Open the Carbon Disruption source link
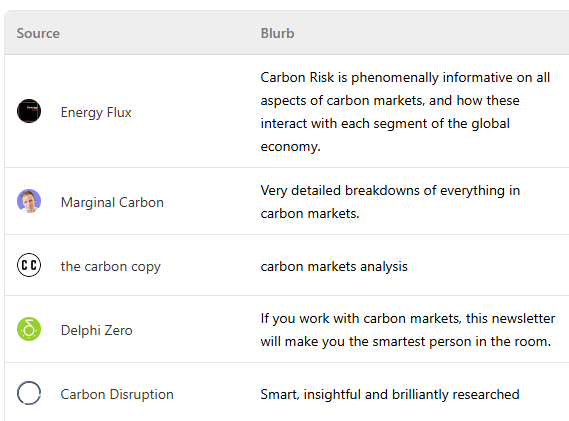Viewport: 569px width, 421px height. click(x=117, y=395)
